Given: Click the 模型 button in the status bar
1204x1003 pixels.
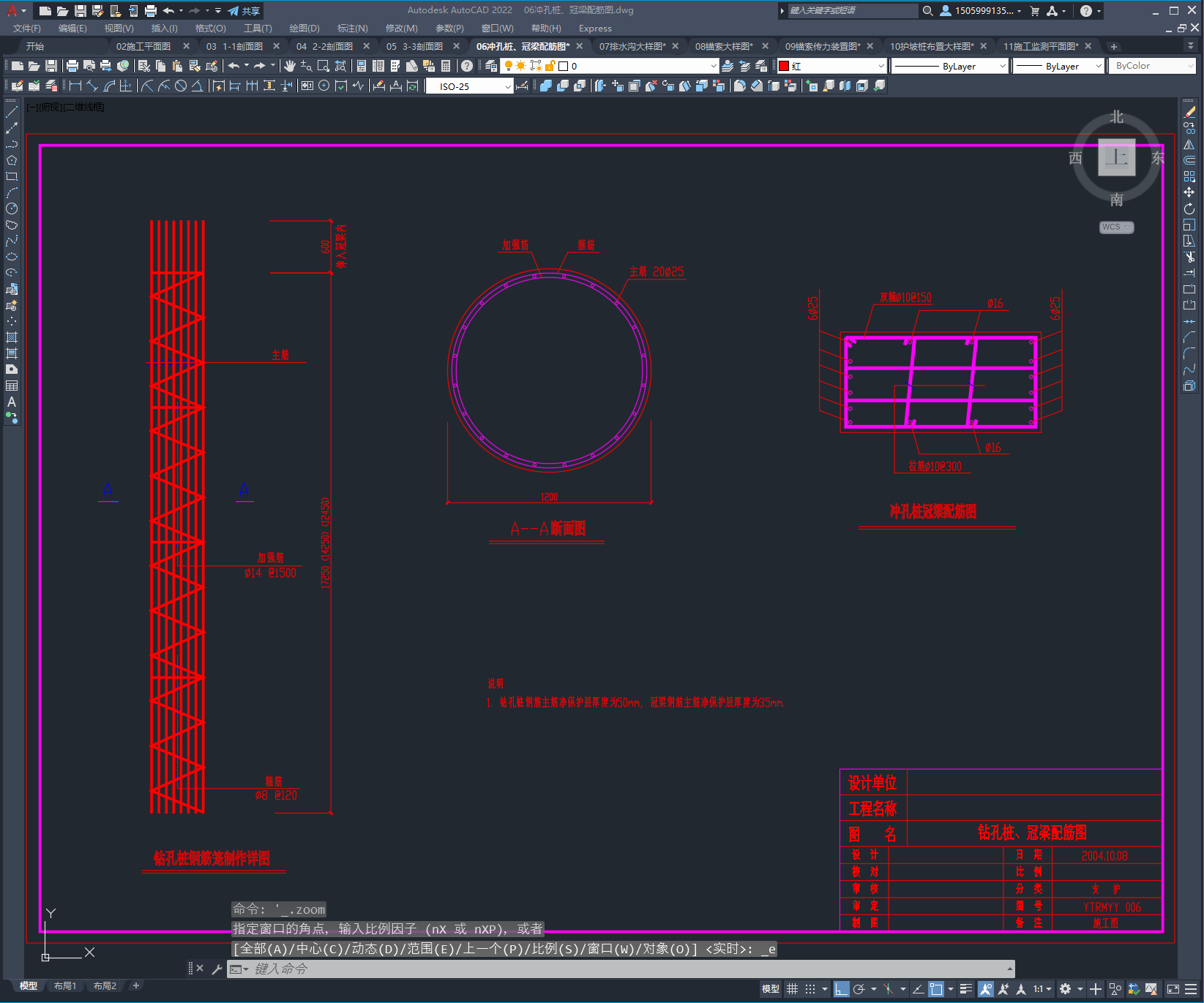Looking at the screenshot, I should pyautogui.click(x=771, y=989).
